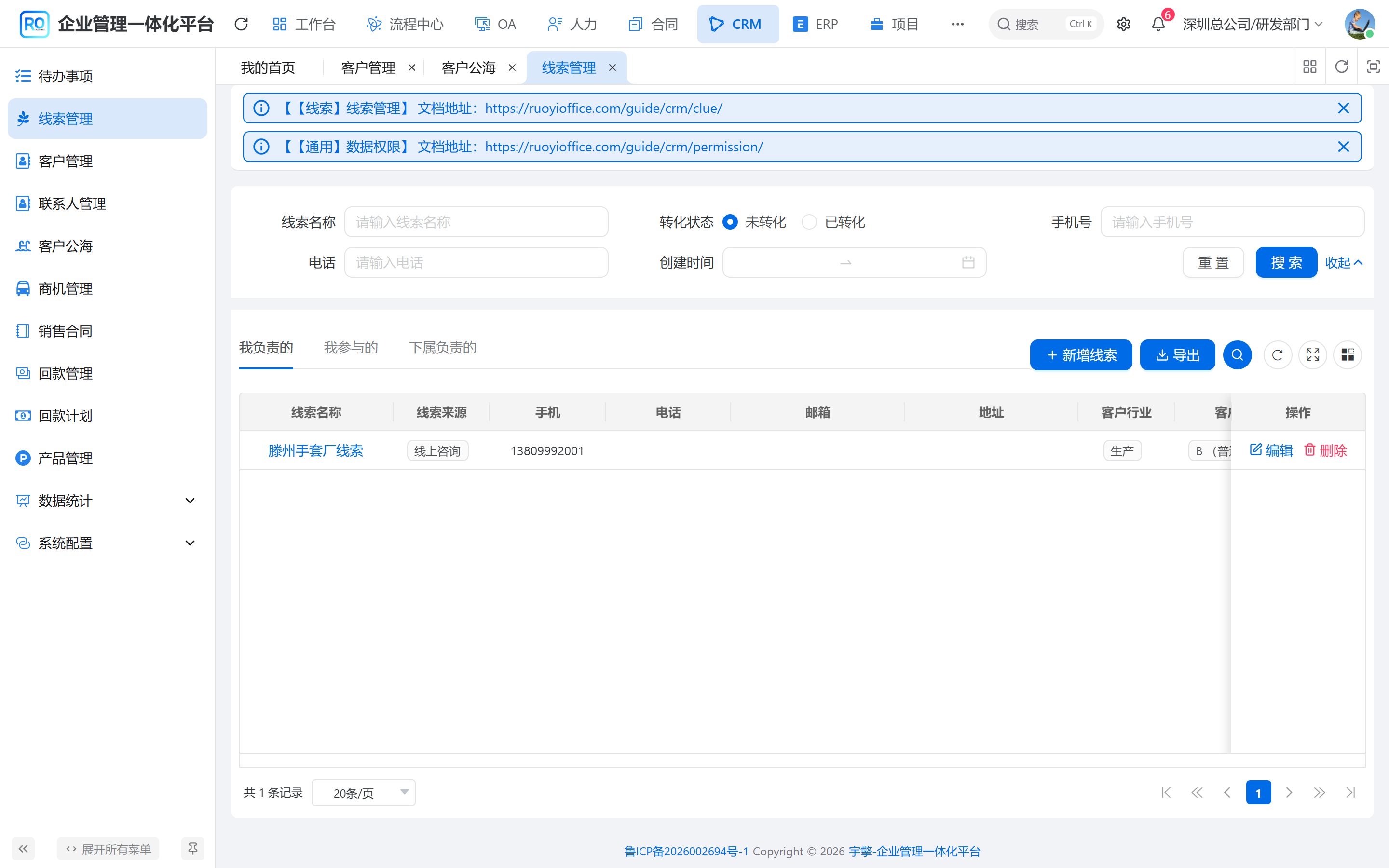Click the 导出 export button

(1177, 355)
